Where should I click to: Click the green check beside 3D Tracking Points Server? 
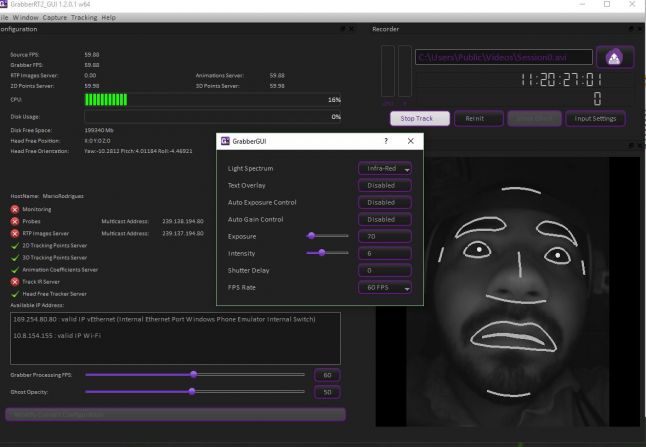click(15, 258)
